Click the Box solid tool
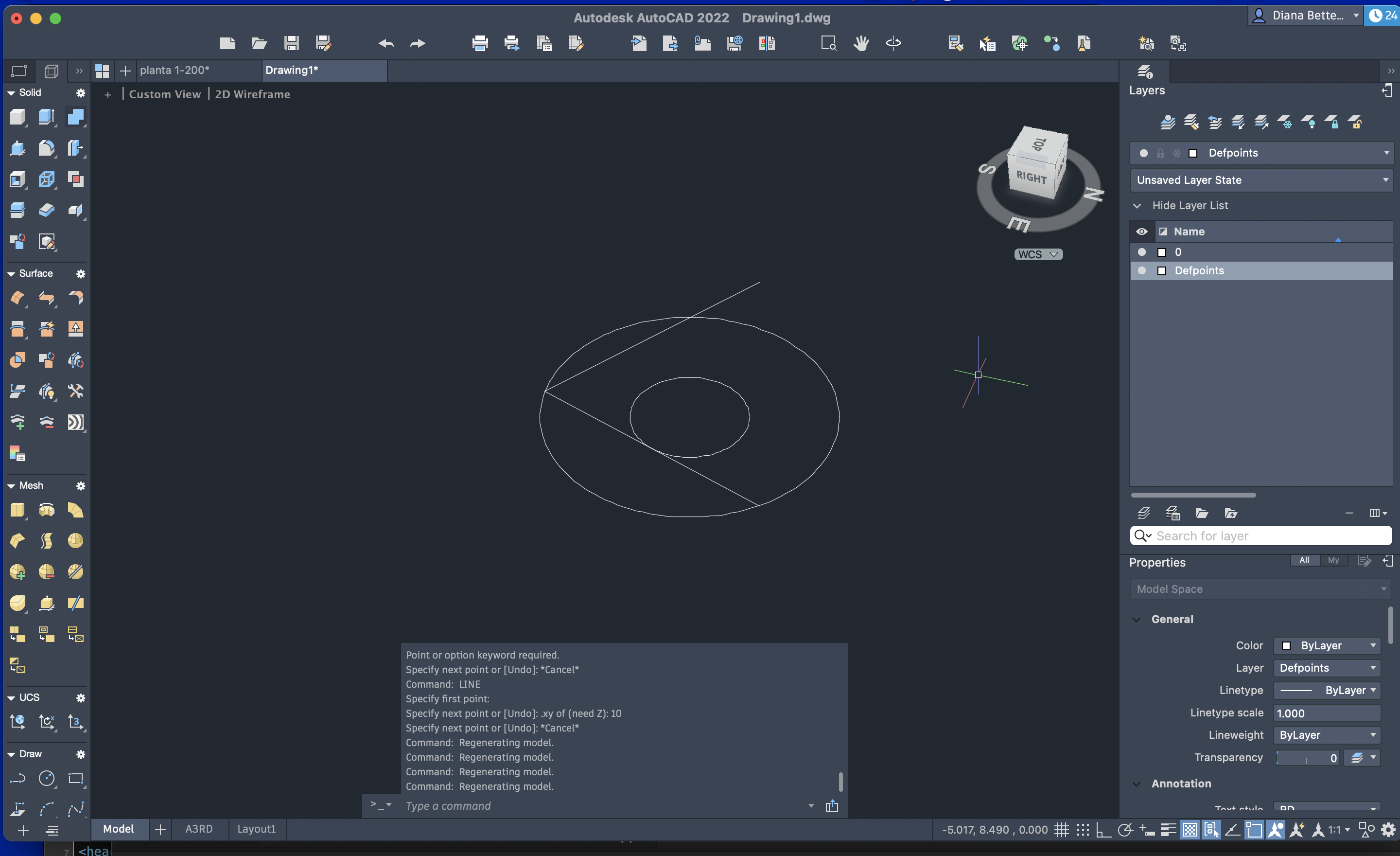Image resolution: width=1400 pixels, height=856 pixels. tap(17, 117)
